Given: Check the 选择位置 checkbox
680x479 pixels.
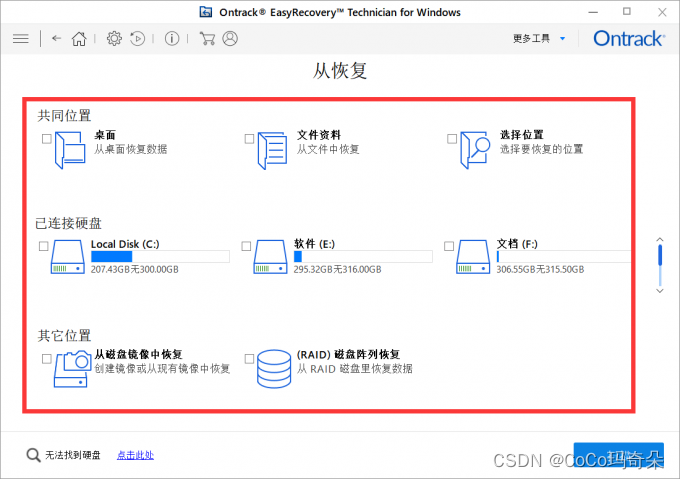Looking at the screenshot, I should point(452,139).
